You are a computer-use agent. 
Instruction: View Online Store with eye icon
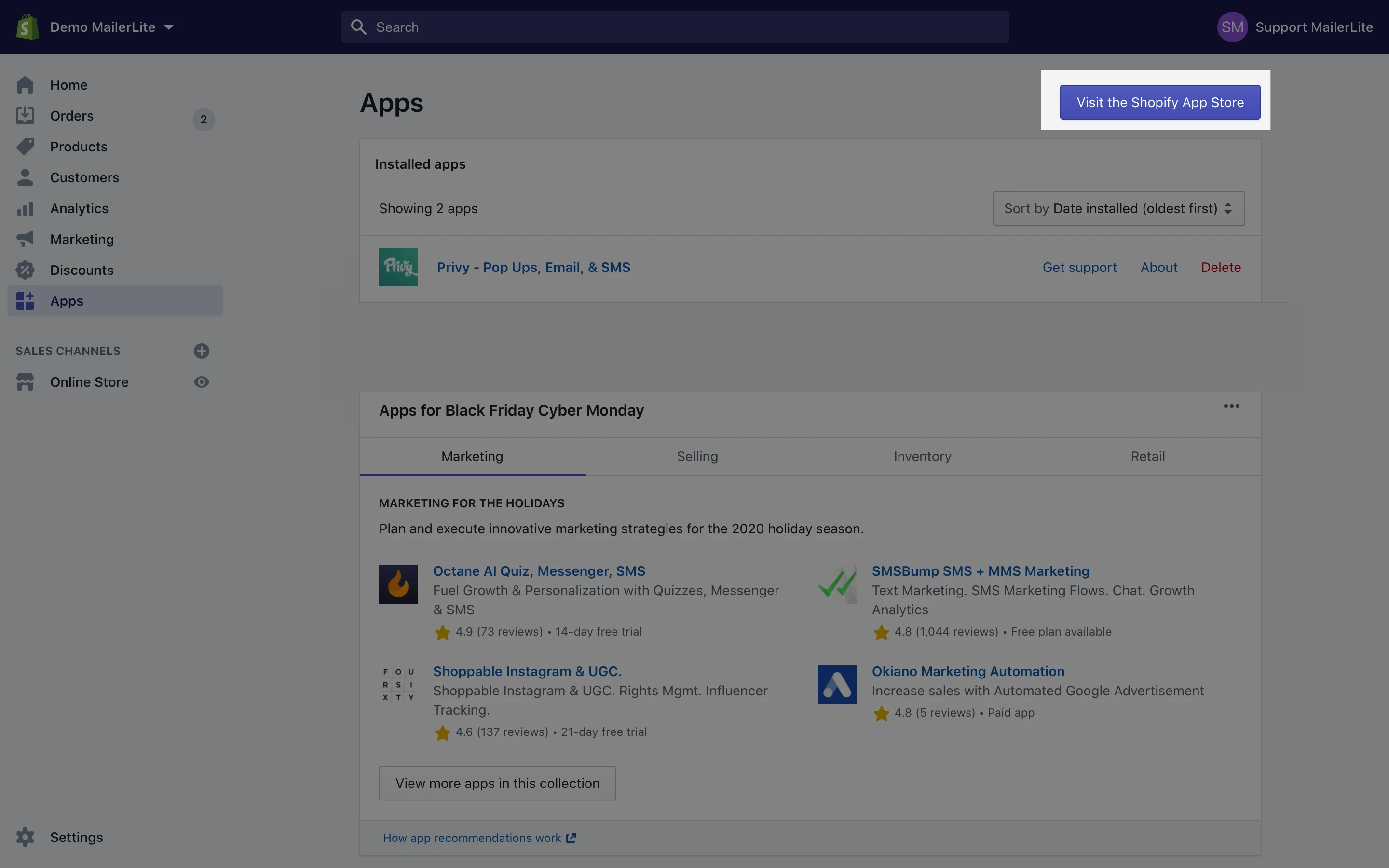pos(201,382)
